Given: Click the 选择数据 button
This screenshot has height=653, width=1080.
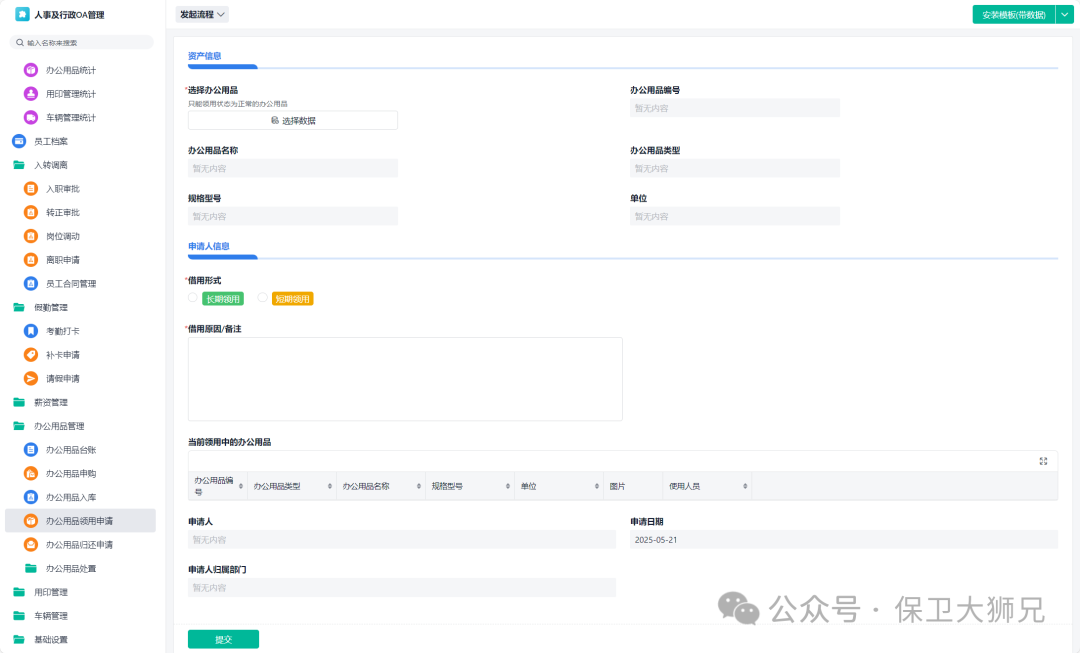Looking at the screenshot, I should [x=292, y=120].
